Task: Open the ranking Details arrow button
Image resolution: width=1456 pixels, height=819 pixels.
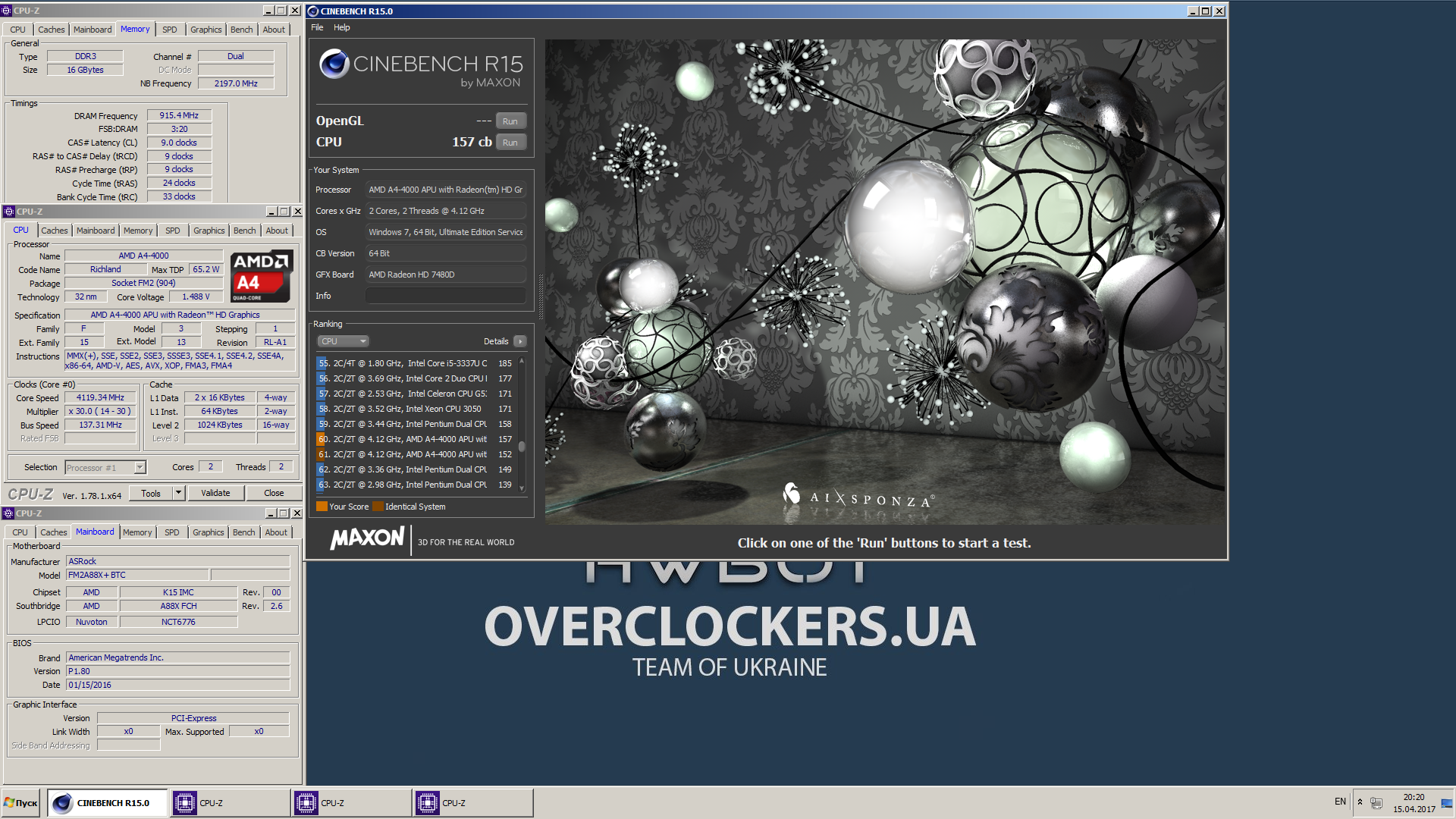Action: (x=520, y=341)
